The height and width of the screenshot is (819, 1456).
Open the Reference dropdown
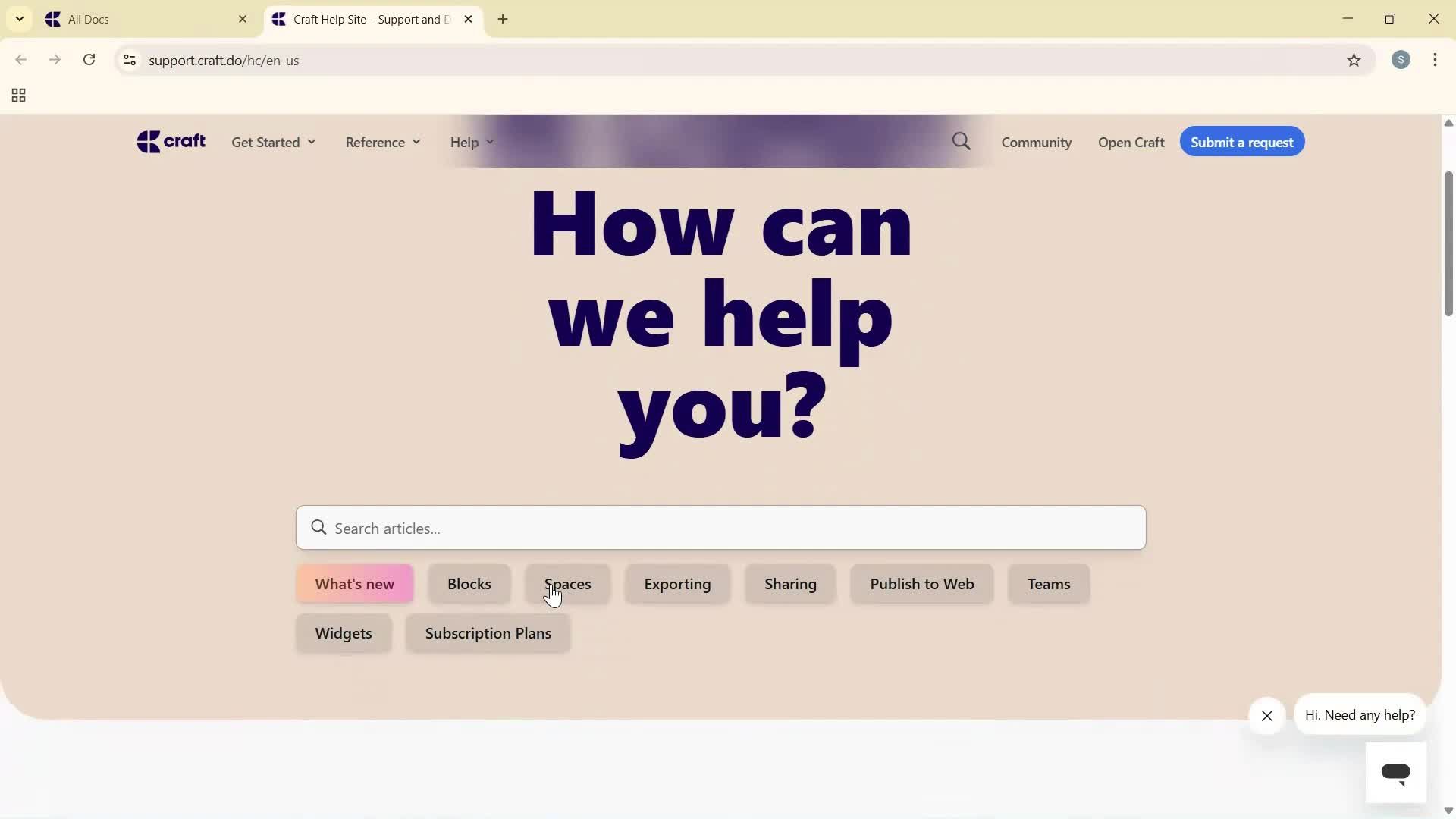[382, 142]
